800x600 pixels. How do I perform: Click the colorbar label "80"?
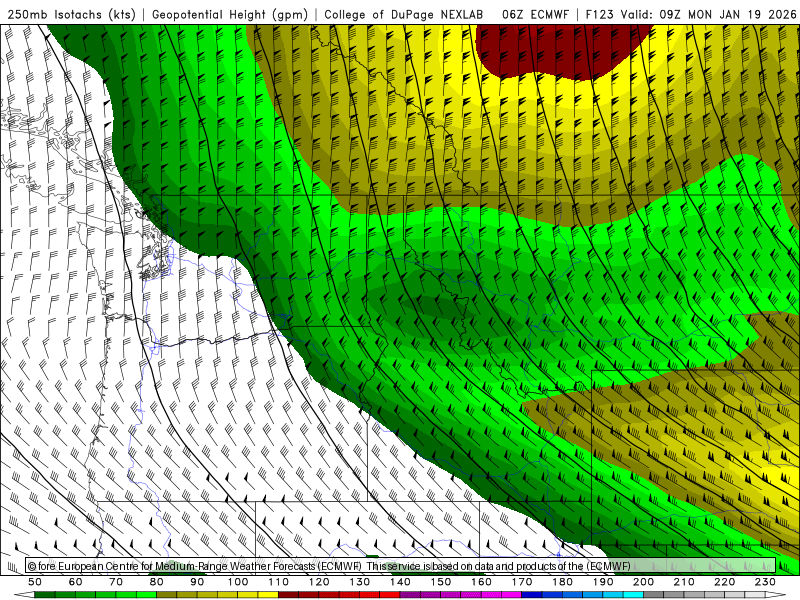point(157,582)
